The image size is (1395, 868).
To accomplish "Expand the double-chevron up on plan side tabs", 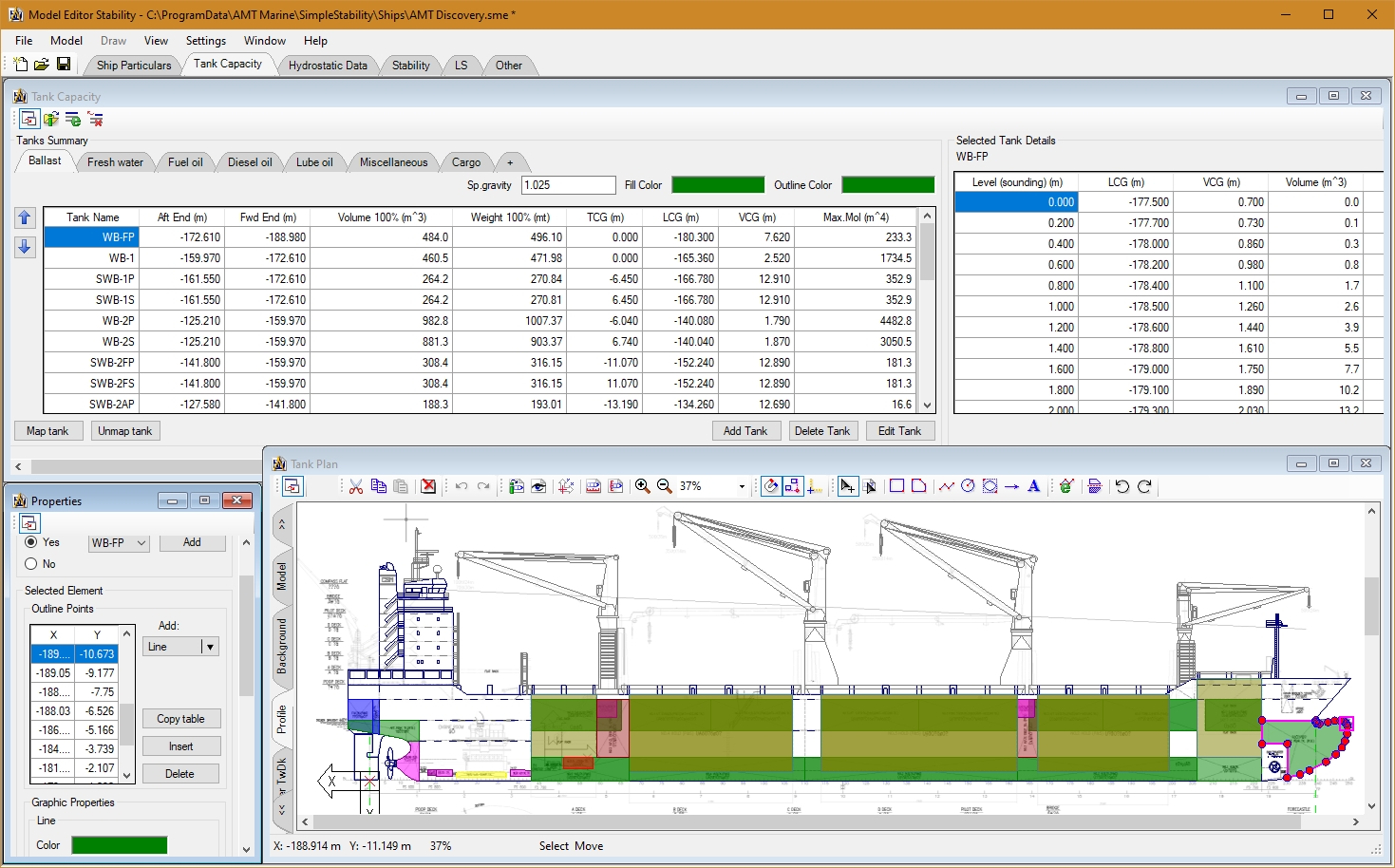I will coord(282,524).
